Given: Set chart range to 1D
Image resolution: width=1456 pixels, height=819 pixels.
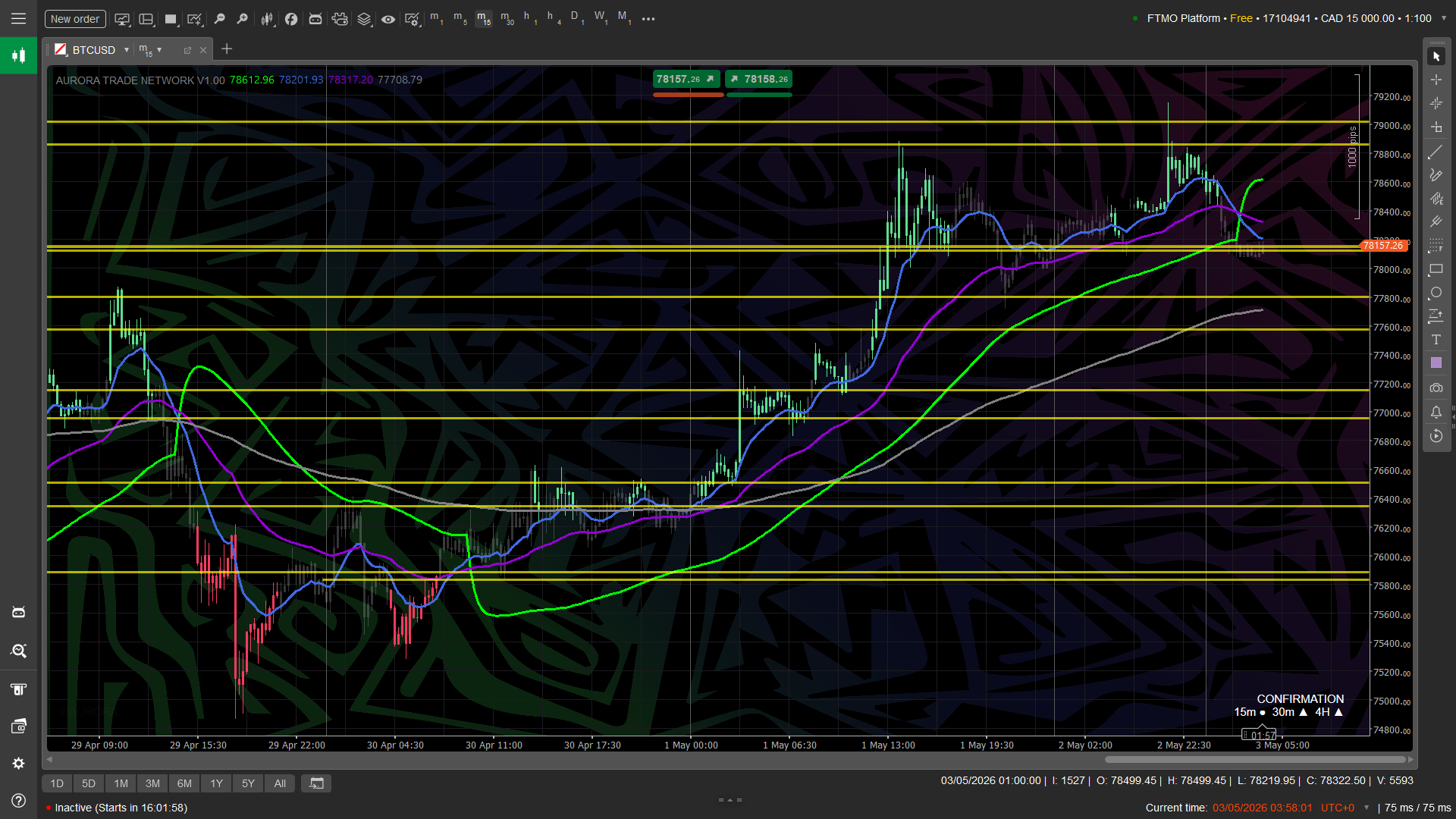Looking at the screenshot, I should pyautogui.click(x=57, y=783).
